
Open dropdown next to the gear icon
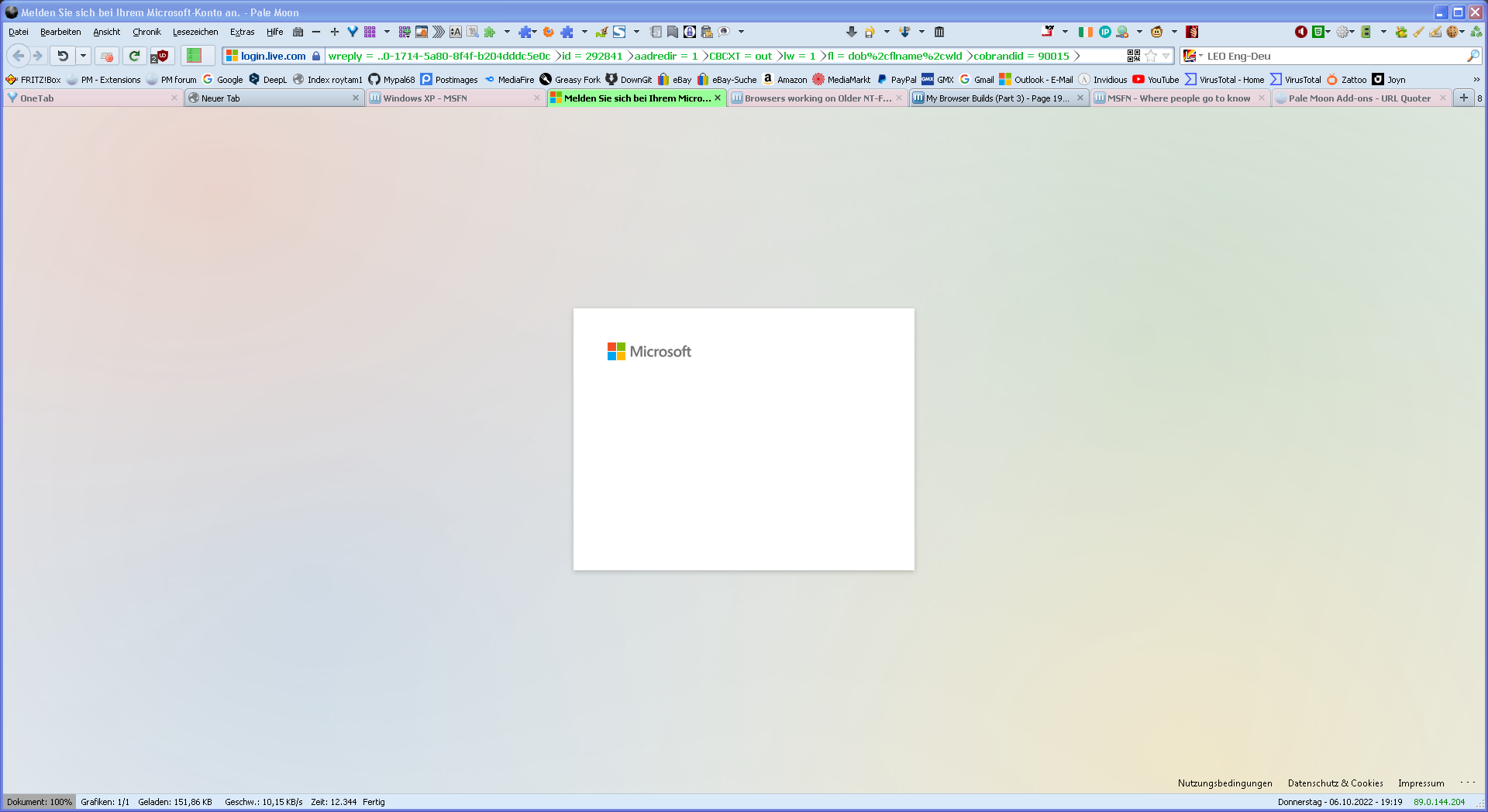pos(1352,32)
